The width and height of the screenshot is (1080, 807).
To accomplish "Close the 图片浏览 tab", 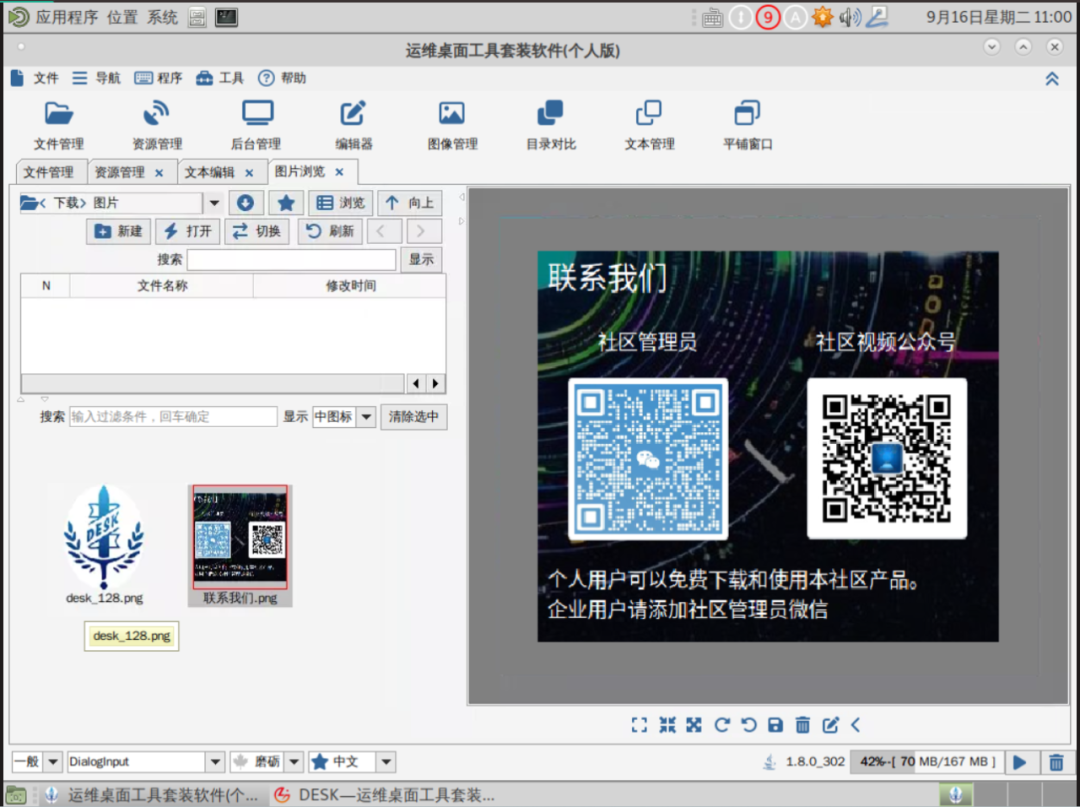I will [x=340, y=172].
